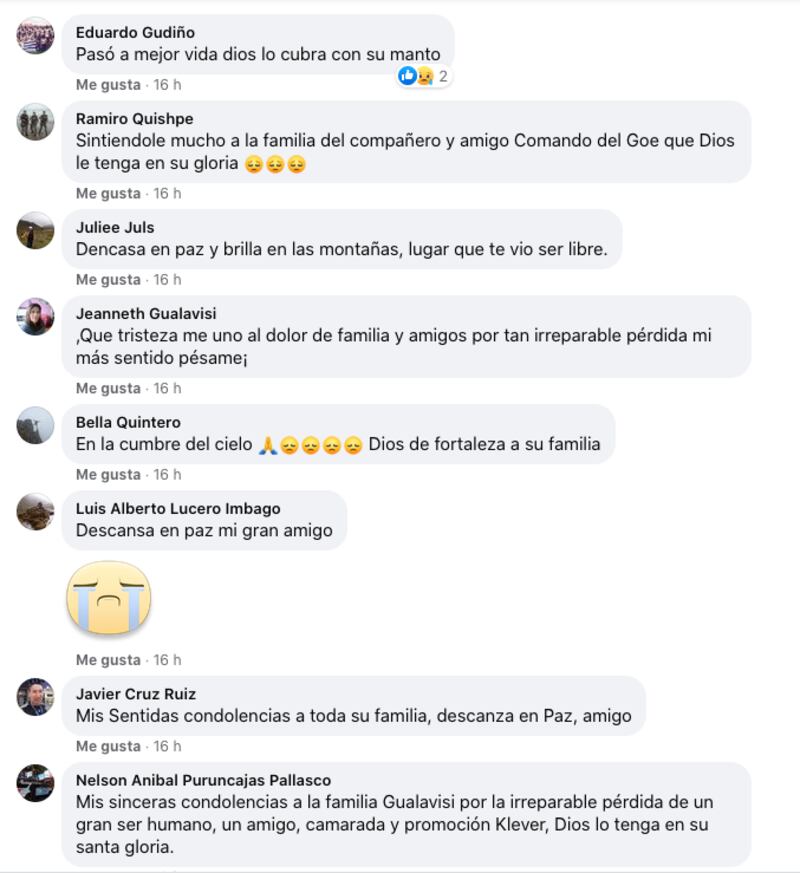
Task: Open the Bella Quintero name link
Action: point(128,422)
